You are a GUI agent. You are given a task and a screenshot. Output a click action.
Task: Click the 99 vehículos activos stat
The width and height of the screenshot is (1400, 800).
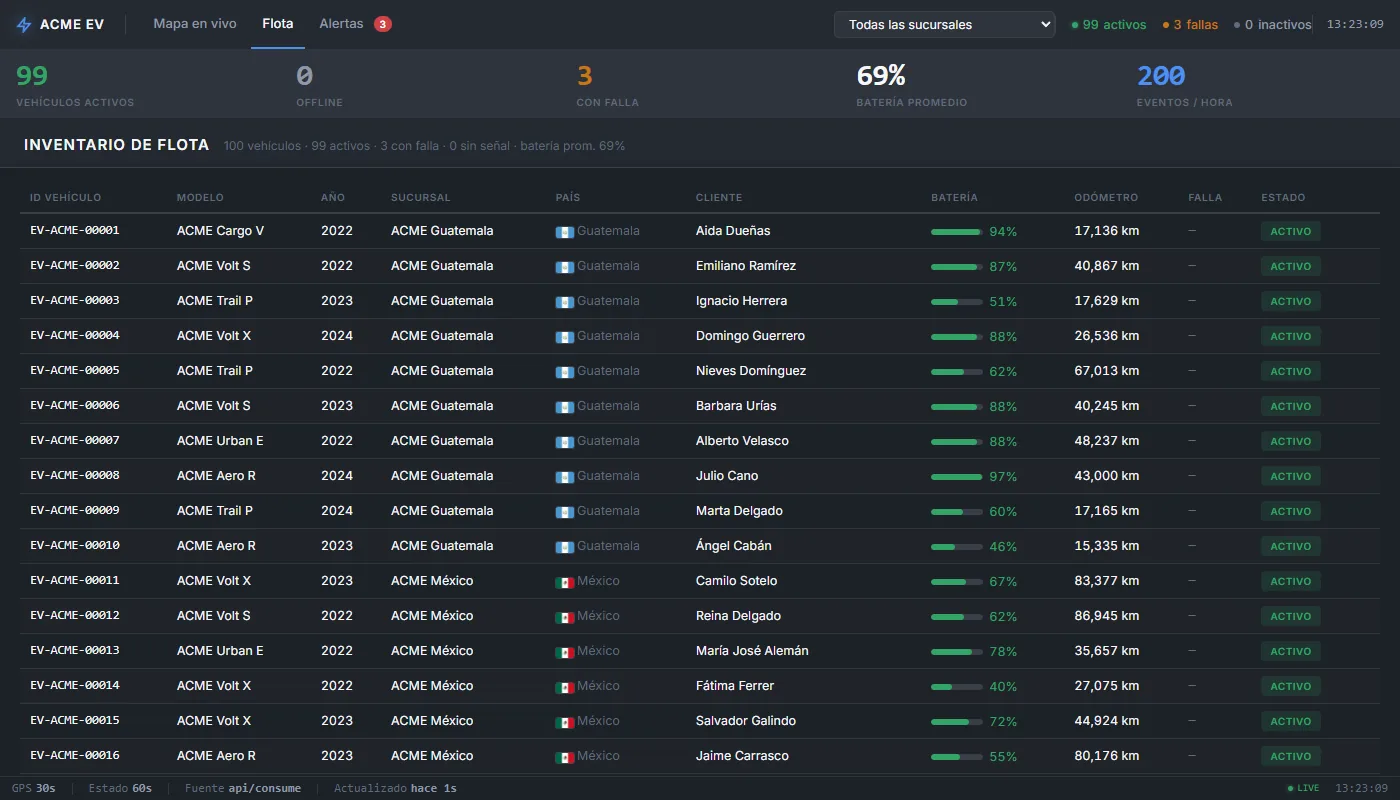[75, 85]
